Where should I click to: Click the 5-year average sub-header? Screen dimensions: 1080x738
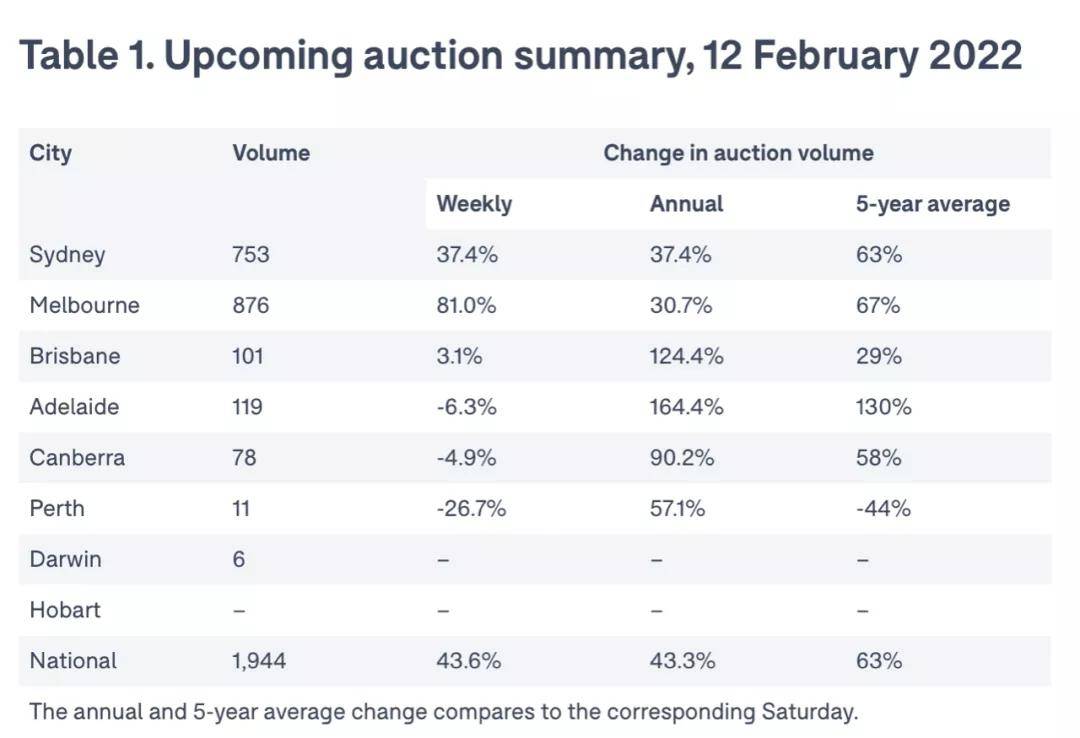[x=932, y=204]
